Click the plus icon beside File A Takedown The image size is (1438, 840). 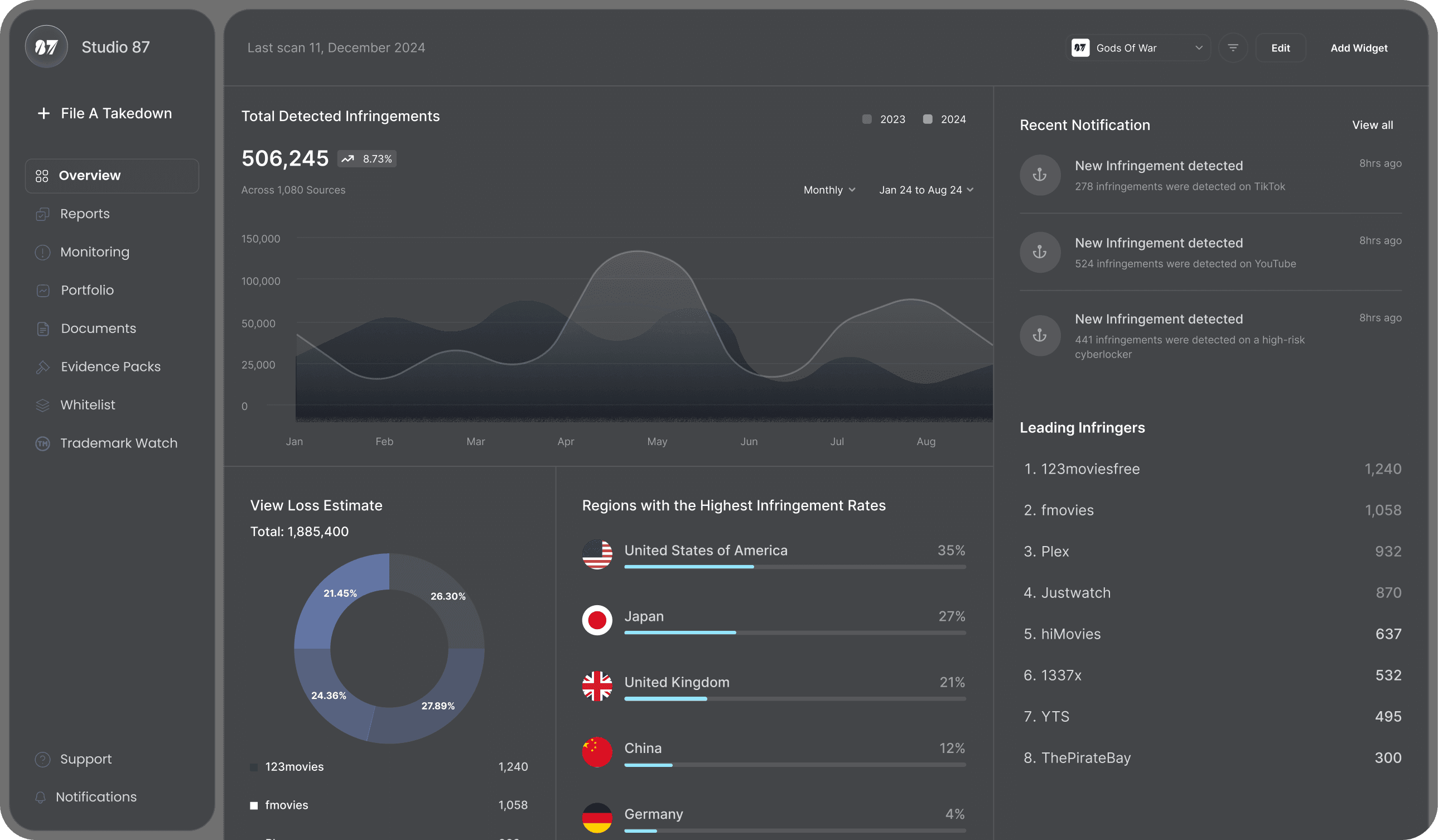[44, 114]
